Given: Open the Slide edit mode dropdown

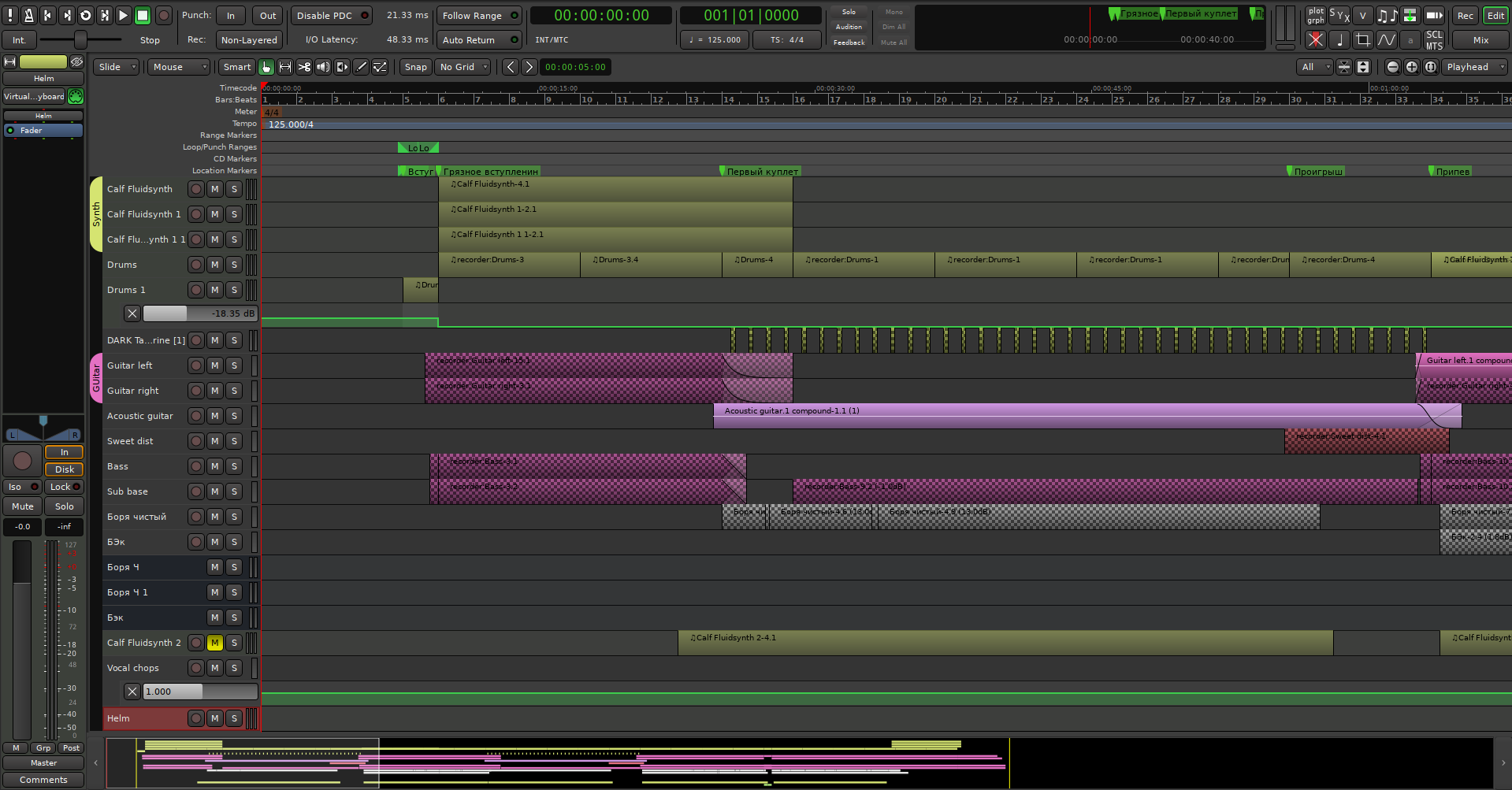Looking at the screenshot, I should [116, 67].
